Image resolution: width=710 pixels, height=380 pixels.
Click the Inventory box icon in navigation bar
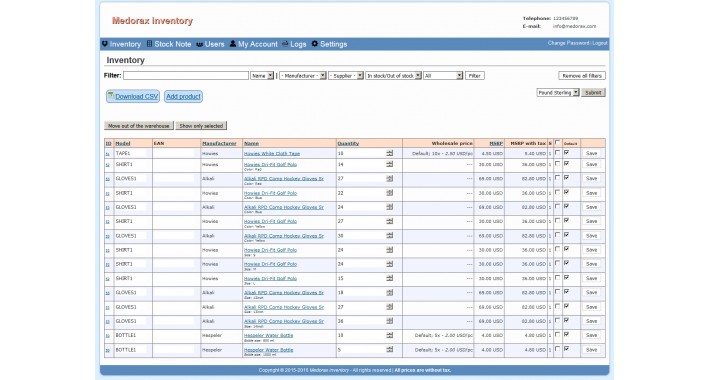[105, 44]
